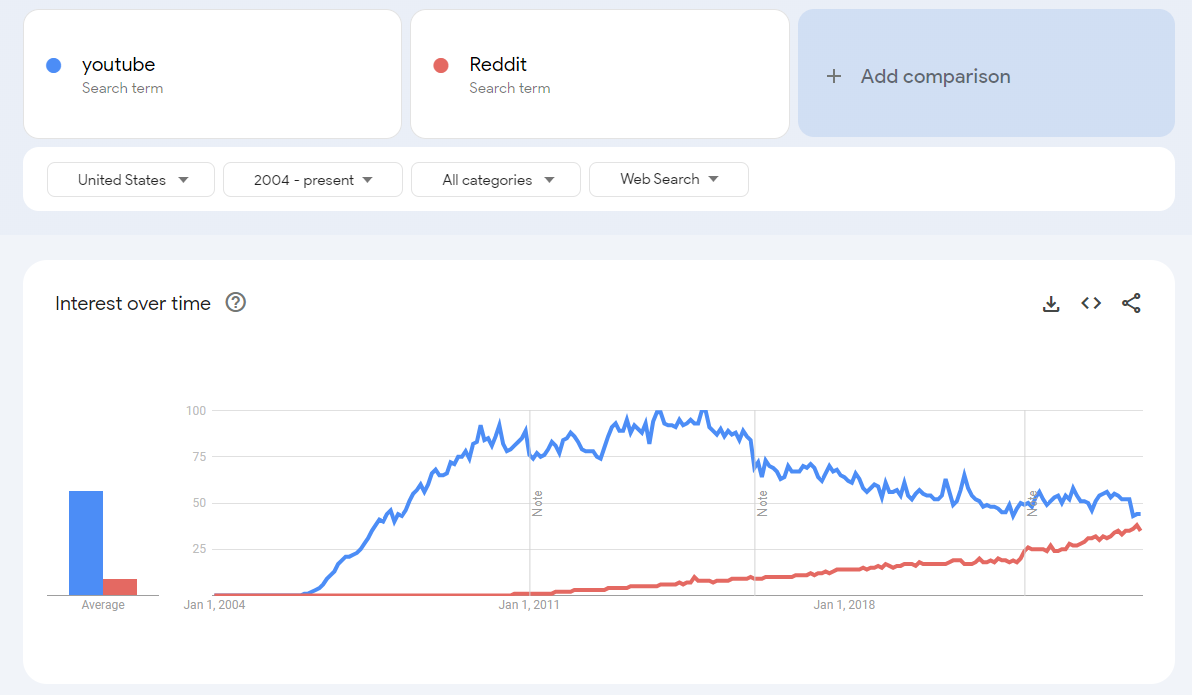This screenshot has width=1192, height=695.
Task: Download the interest over time data
Action: [1051, 304]
